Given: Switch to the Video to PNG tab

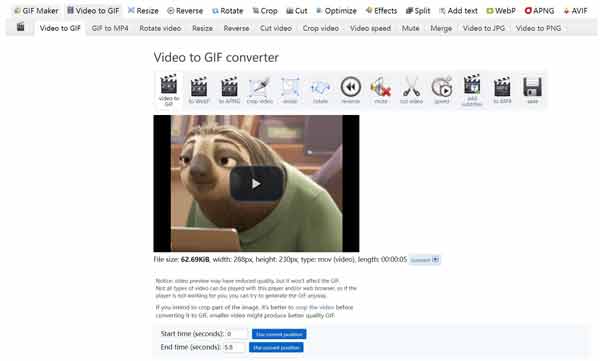Looking at the screenshot, I should point(538,28).
